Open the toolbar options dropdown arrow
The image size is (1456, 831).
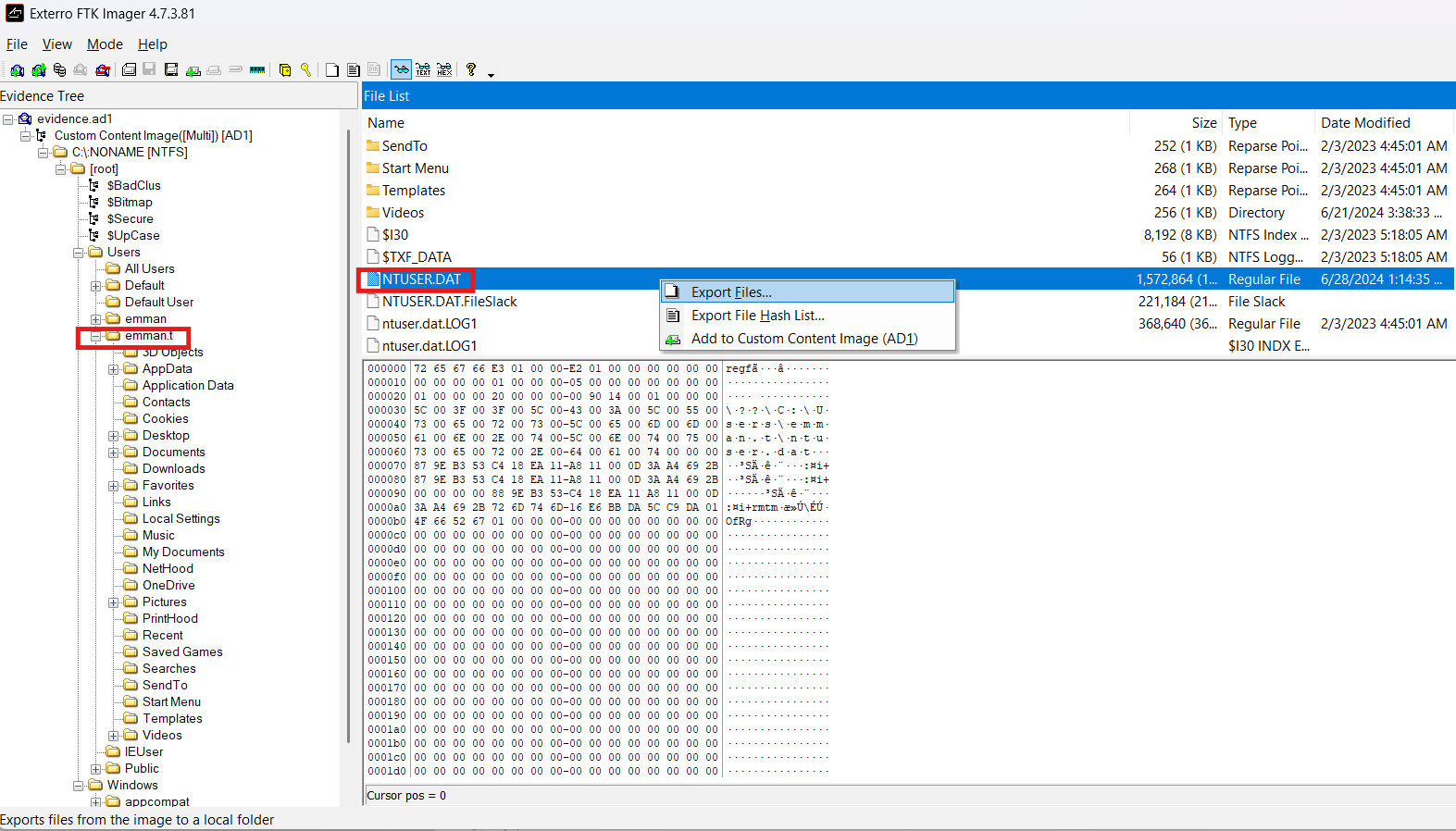pos(491,74)
